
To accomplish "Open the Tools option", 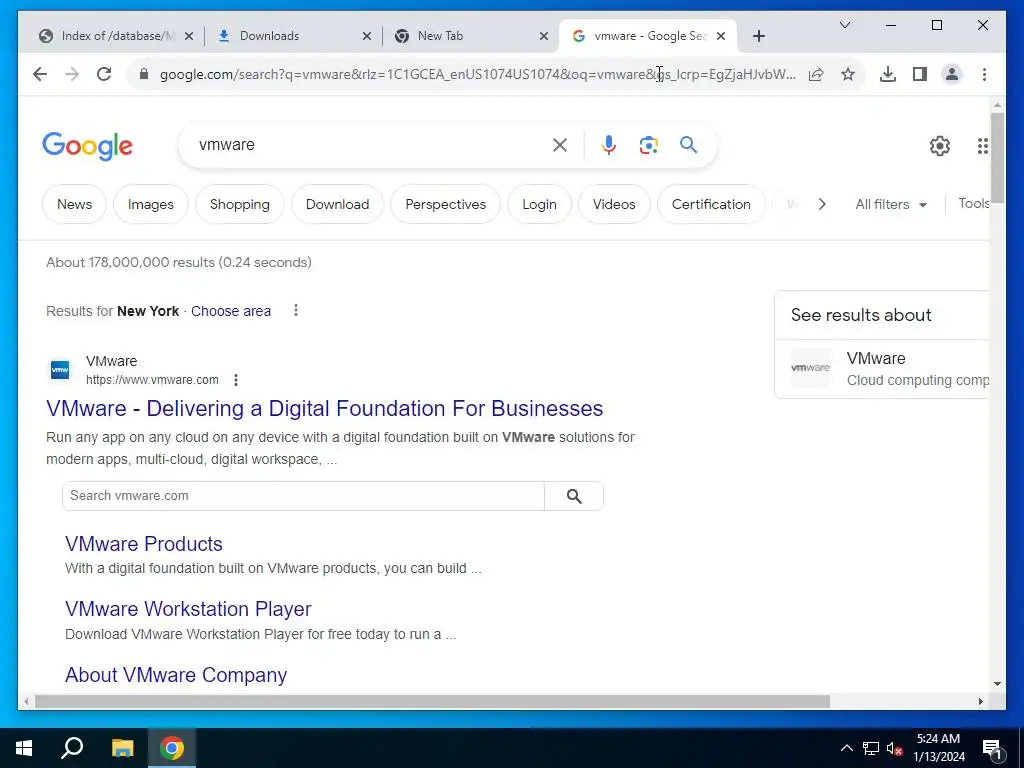I will 973,203.
